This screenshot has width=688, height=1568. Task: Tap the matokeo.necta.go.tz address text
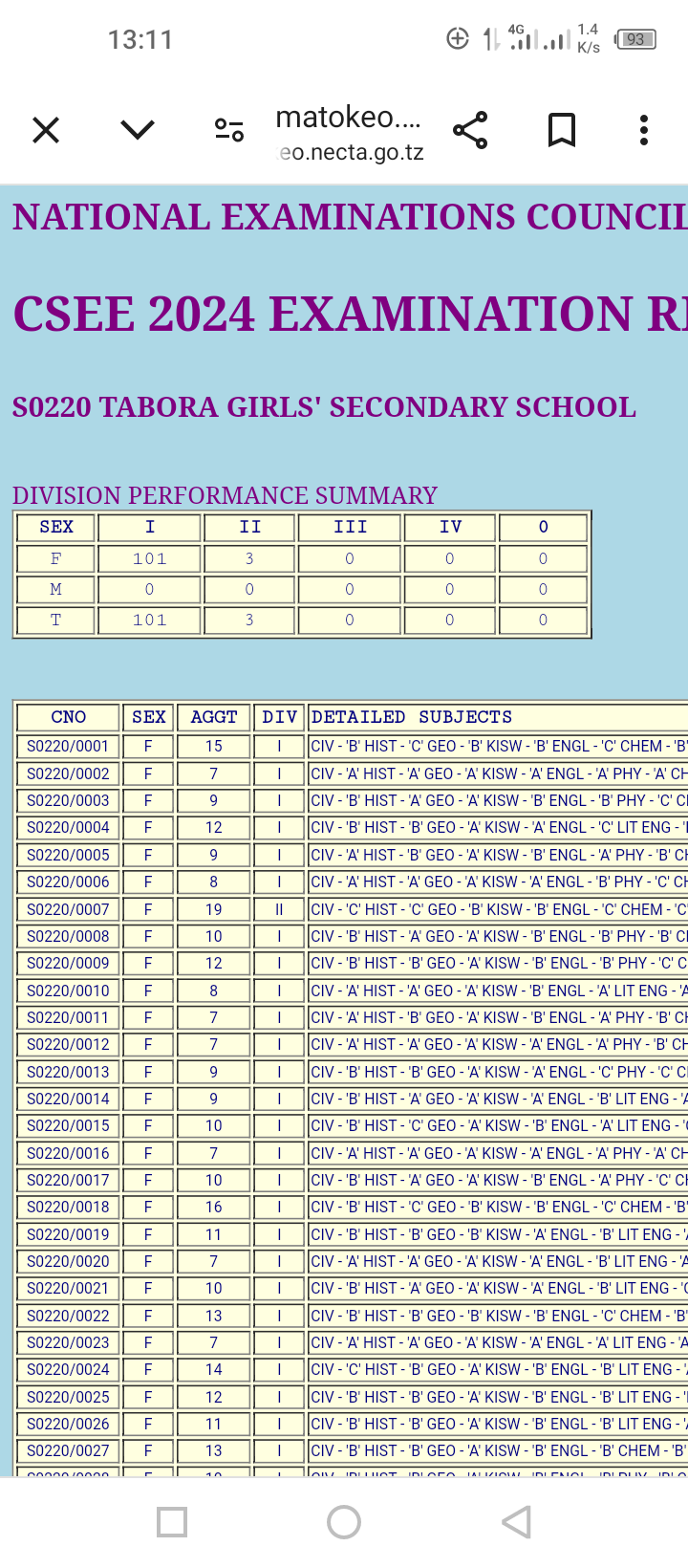coord(349,134)
